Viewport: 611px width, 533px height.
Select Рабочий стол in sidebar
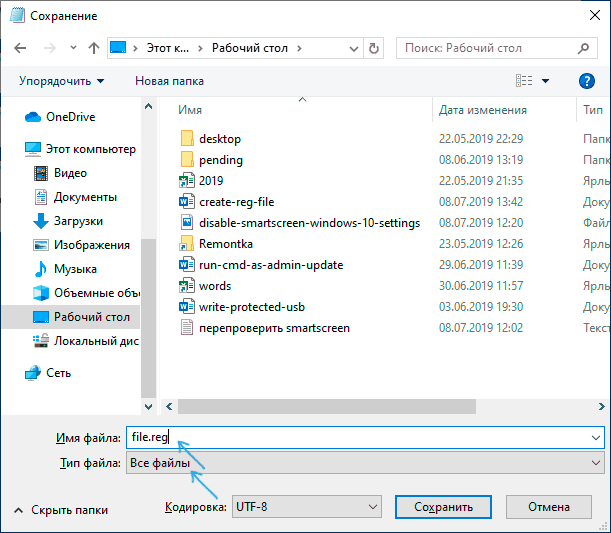click(71, 317)
